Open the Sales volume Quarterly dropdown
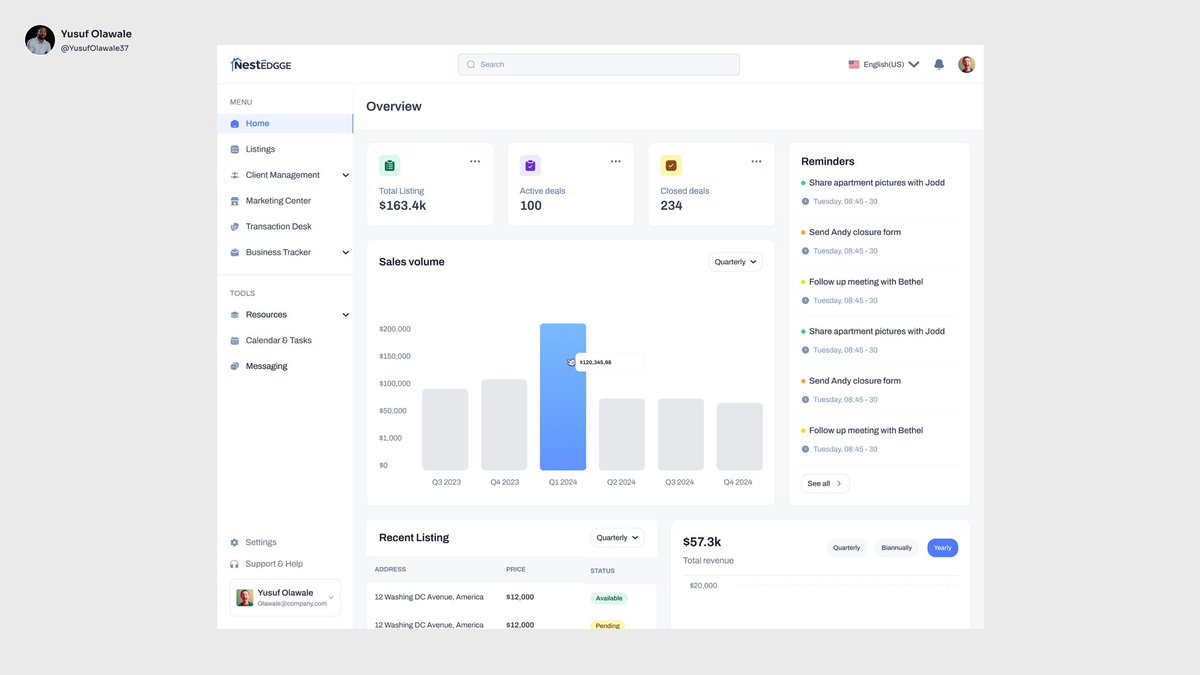The width and height of the screenshot is (1200, 675). [x=735, y=261]
